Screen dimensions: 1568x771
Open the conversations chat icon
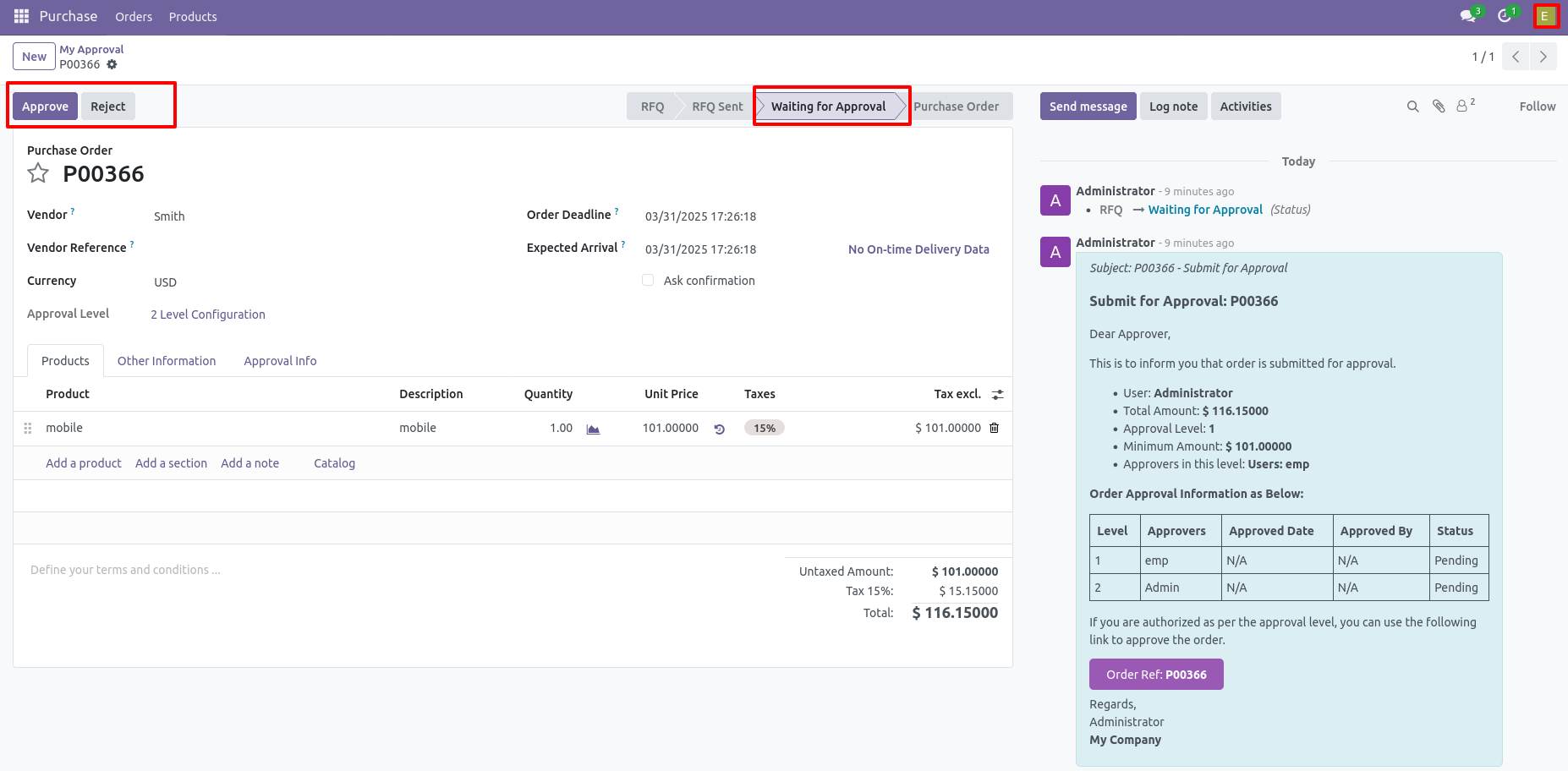[1468, 16]
